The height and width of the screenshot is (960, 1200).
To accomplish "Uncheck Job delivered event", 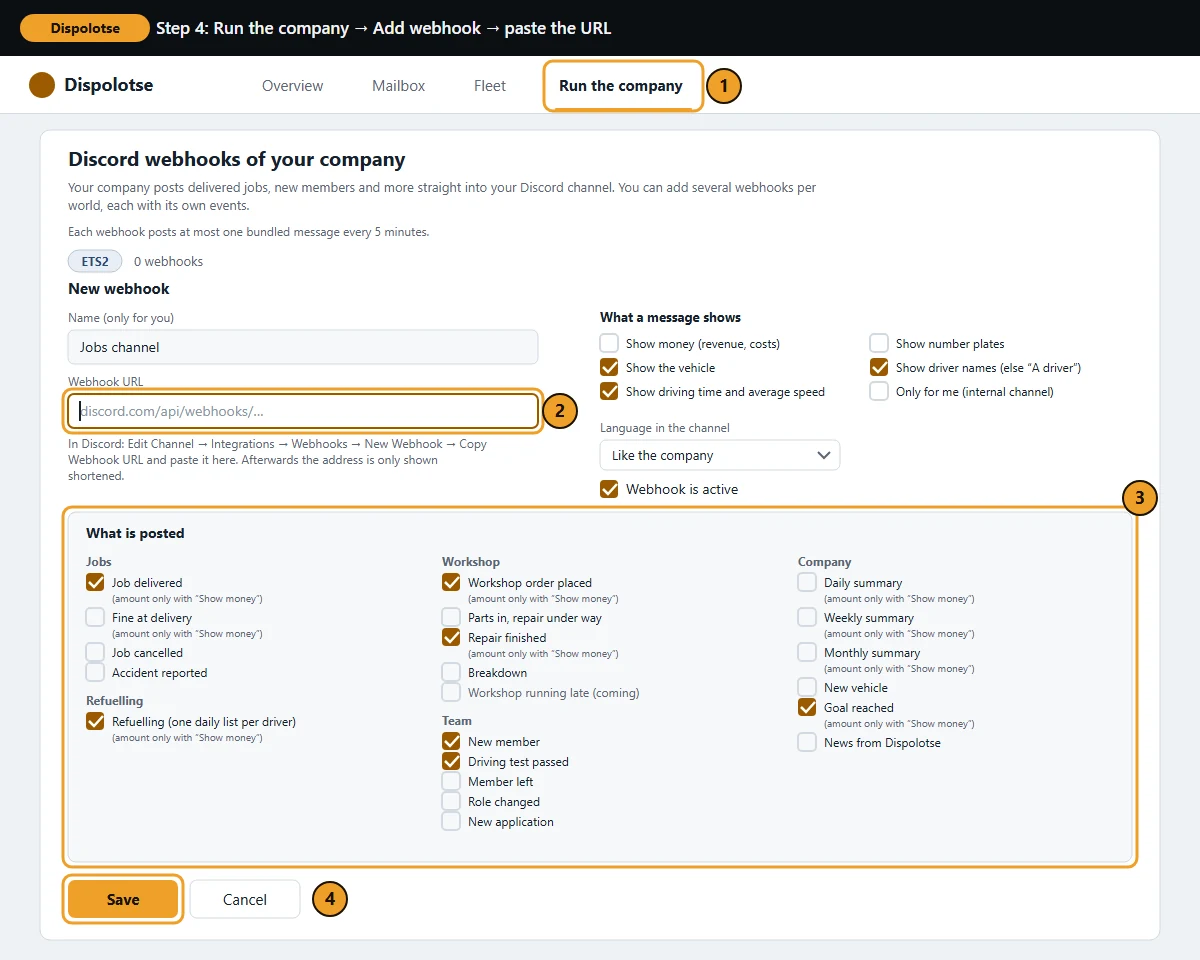I will tap(95, 582).
